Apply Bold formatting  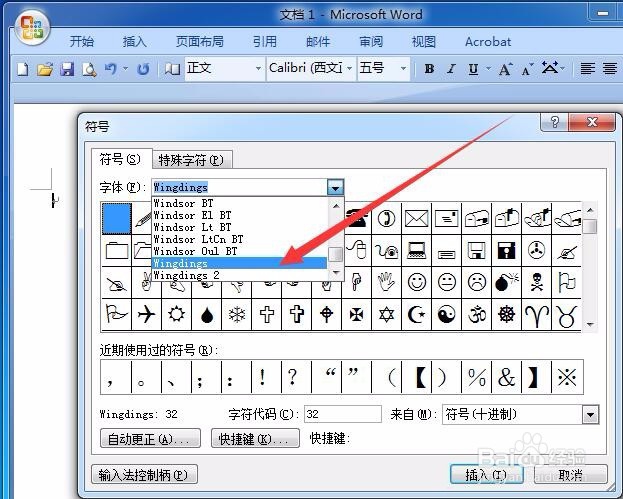coord(429,69)
